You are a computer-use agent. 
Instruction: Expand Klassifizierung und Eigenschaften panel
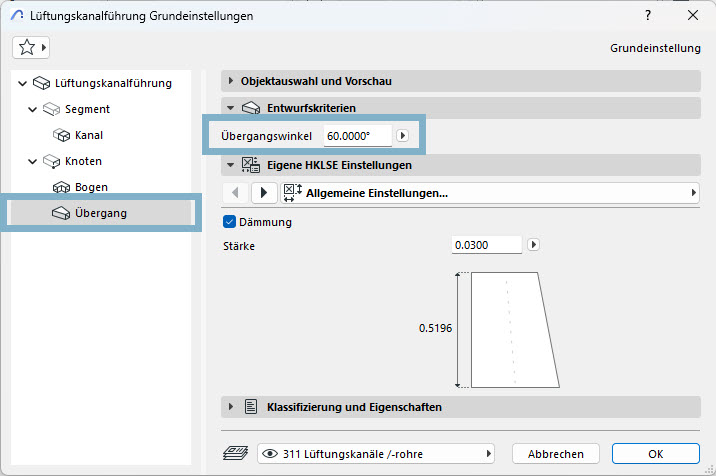point(231,407)
